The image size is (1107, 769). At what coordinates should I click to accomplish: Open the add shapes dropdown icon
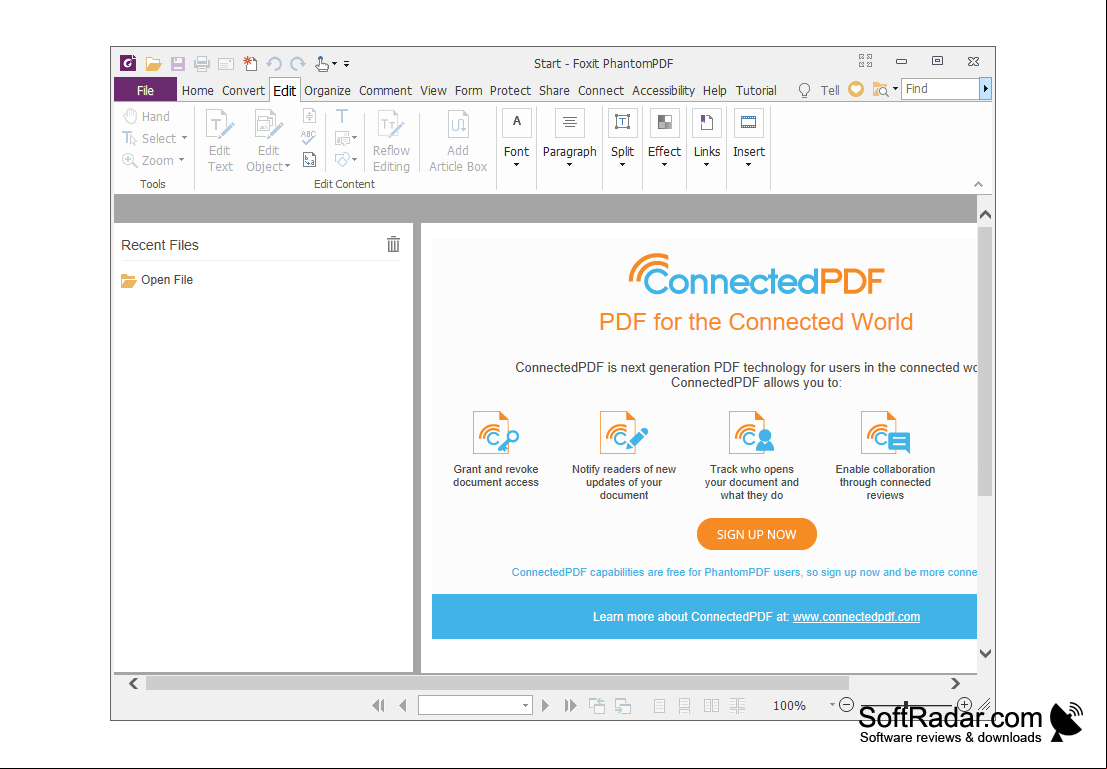tap(345, 160)
